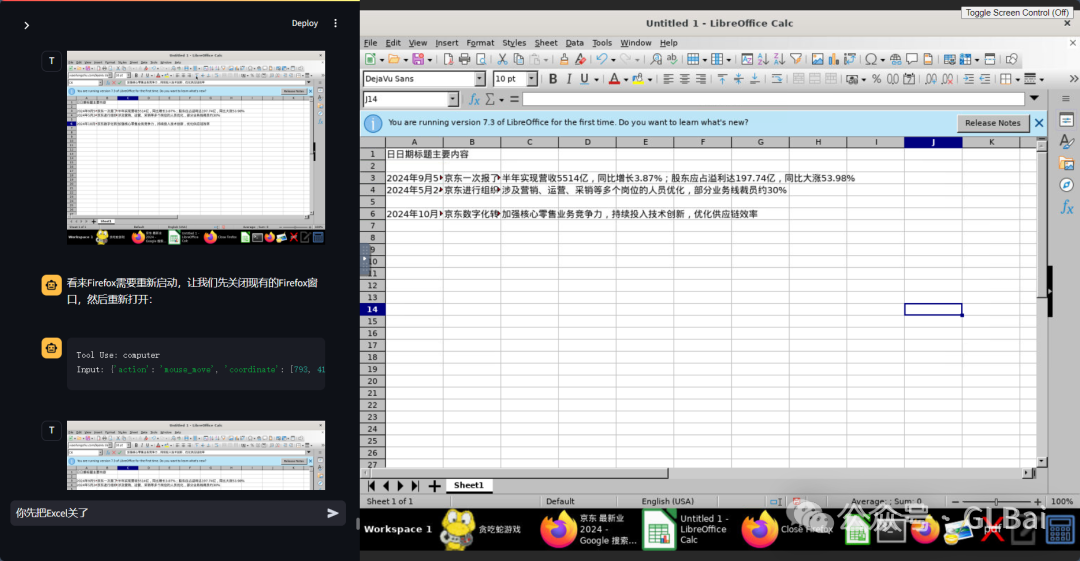Image resolution: width=1080 pixels, height=561 pixels.
Task: Click background highlight yellow swatch
Action: (x=638, y=79)
